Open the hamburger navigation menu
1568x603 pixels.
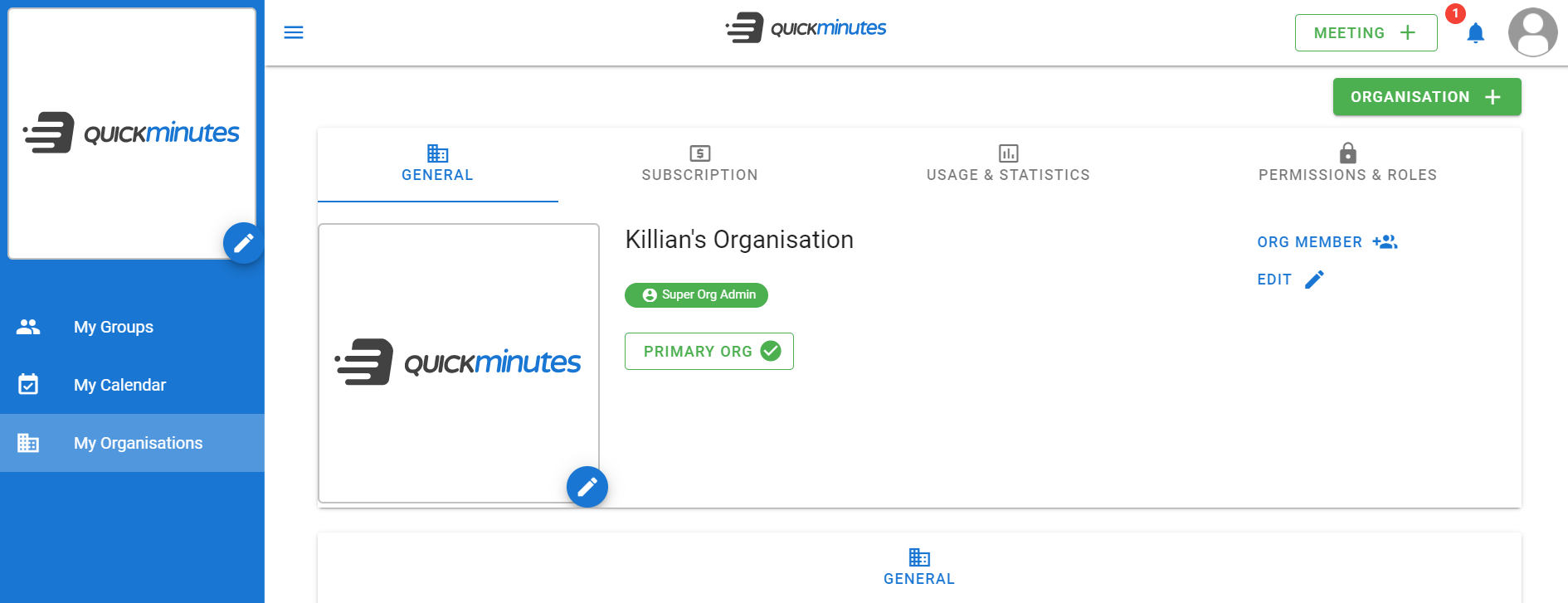(294, 32)
